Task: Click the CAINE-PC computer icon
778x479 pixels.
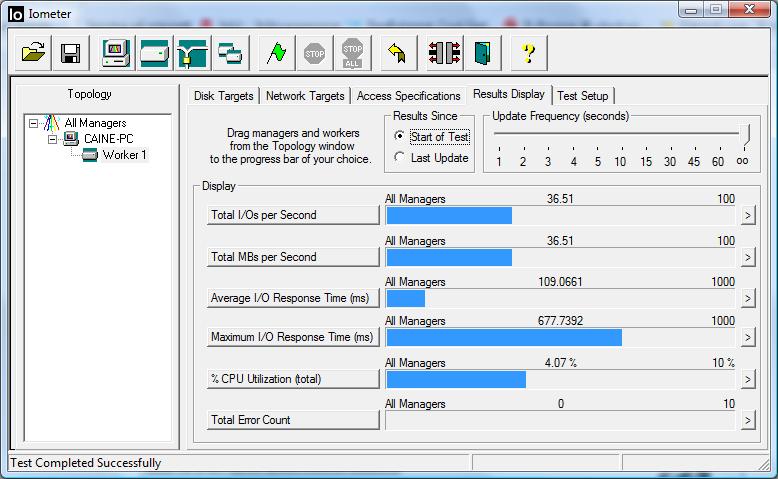Action: tap(71, 138)
